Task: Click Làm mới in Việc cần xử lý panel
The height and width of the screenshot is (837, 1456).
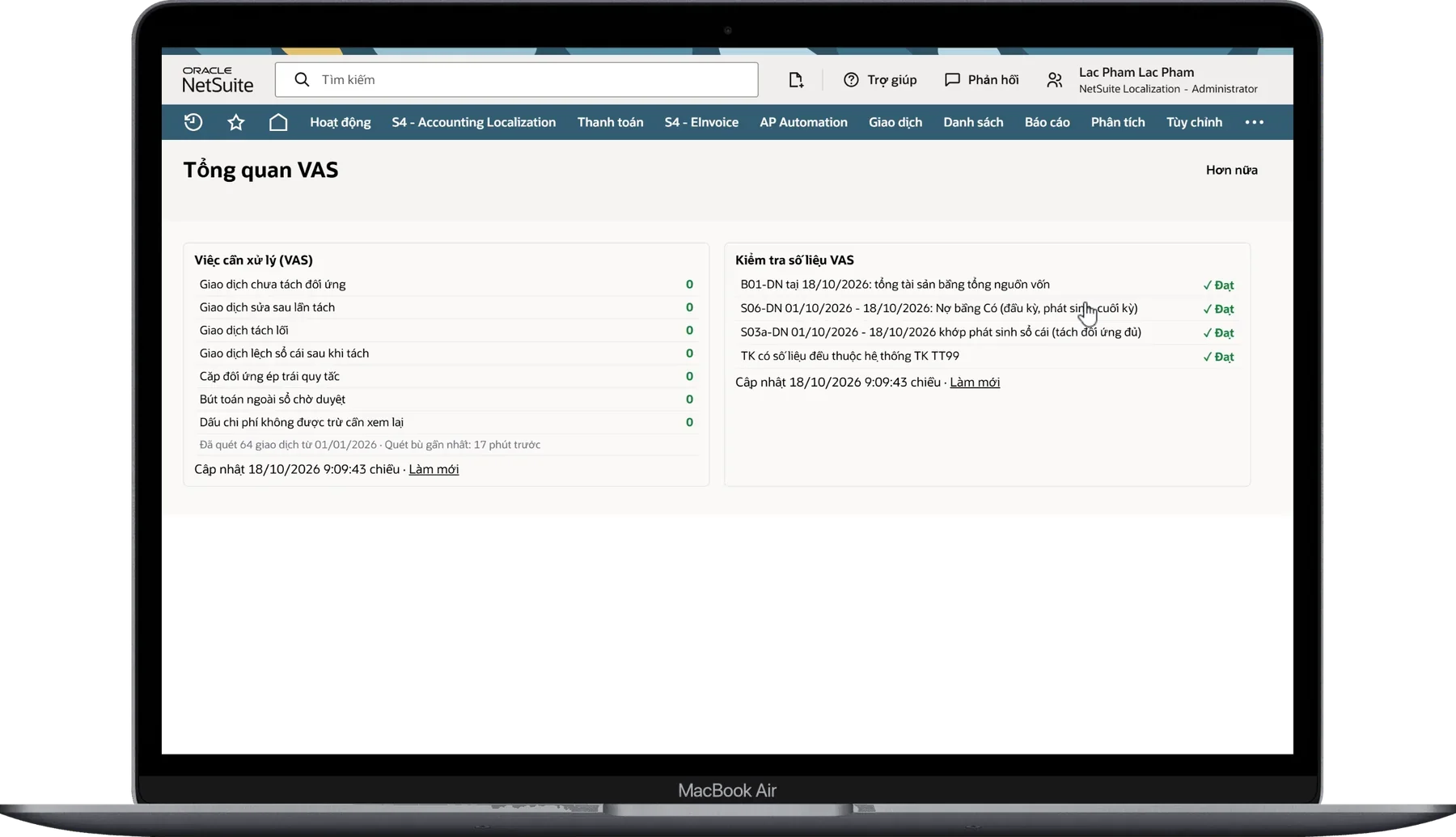Action: [434, 469]
